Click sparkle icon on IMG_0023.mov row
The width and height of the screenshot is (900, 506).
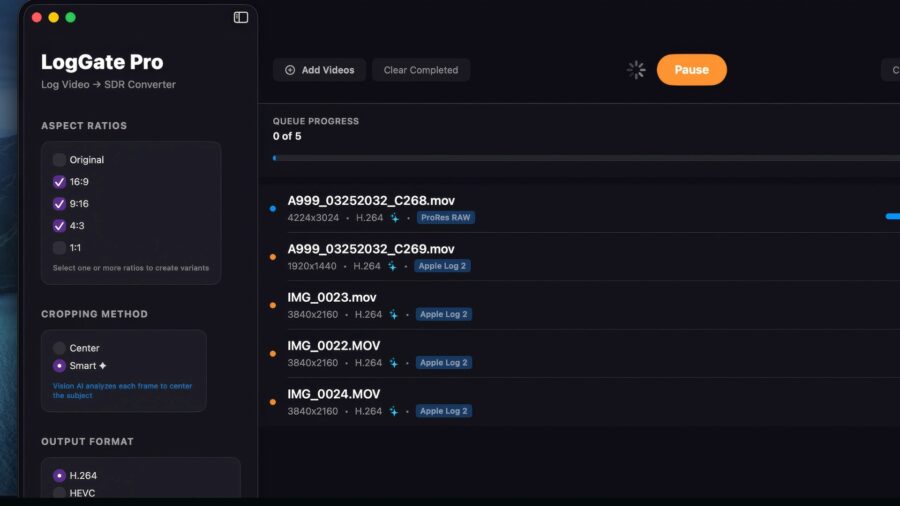[394, 314]
